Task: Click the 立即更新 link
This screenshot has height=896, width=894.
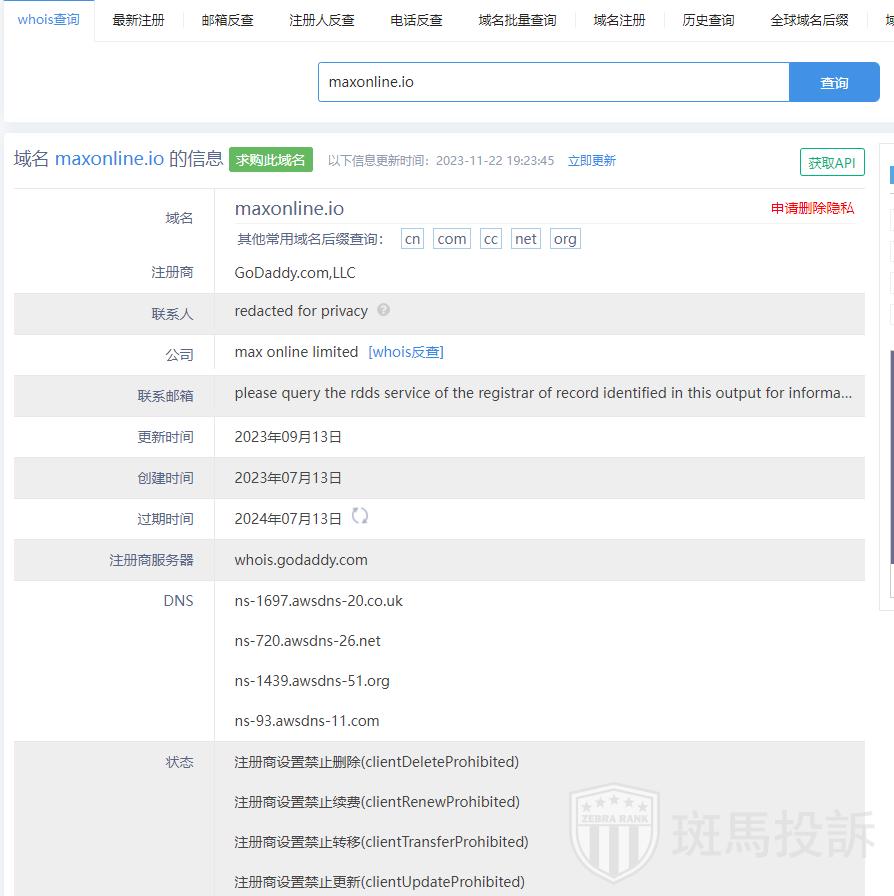Action: (591, 161)
